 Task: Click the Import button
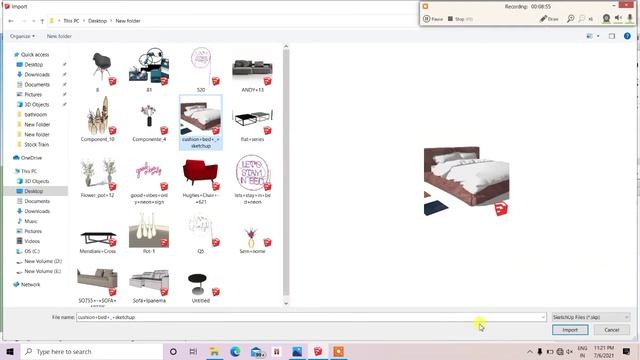point(570,330)
